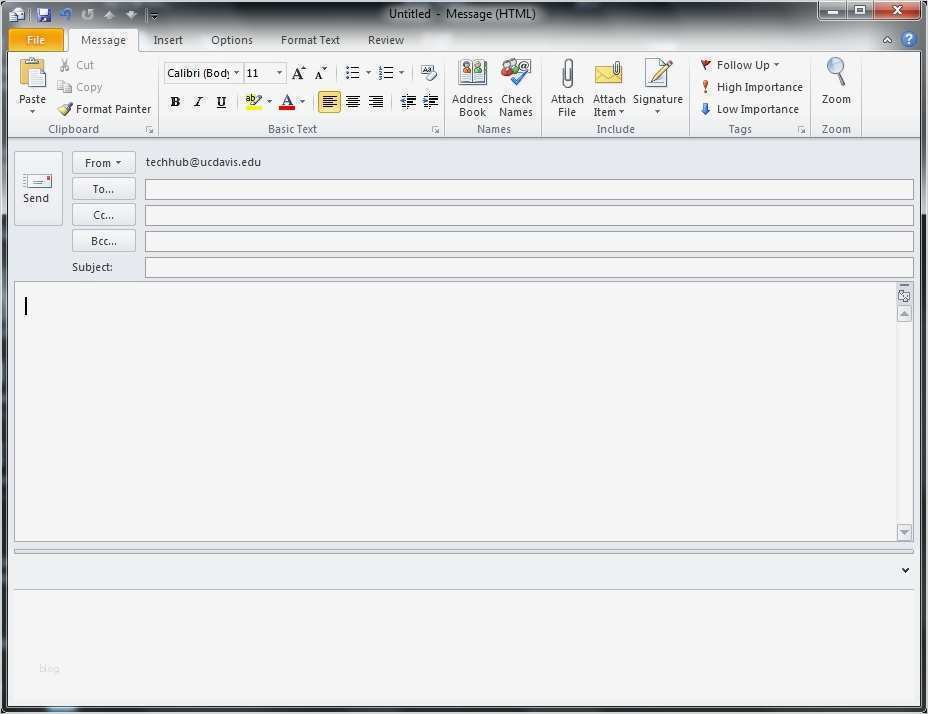This screenshot has width=928, height=714.
Task: Activate the Format Painter brush
Action: click(x=65, y=109)
